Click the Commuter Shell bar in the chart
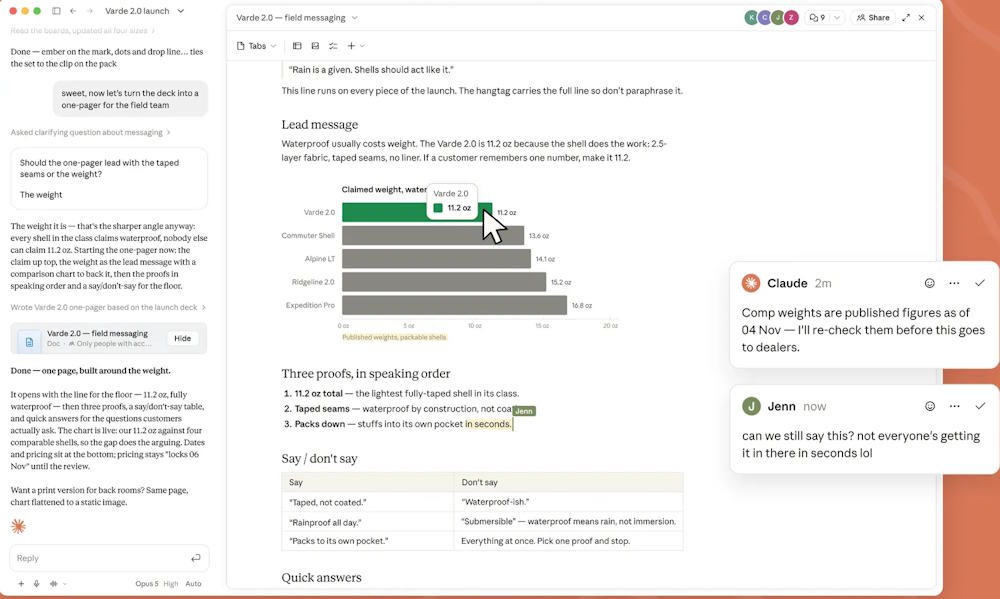This screenshot has width=1000, height=599. pos(433,235)
